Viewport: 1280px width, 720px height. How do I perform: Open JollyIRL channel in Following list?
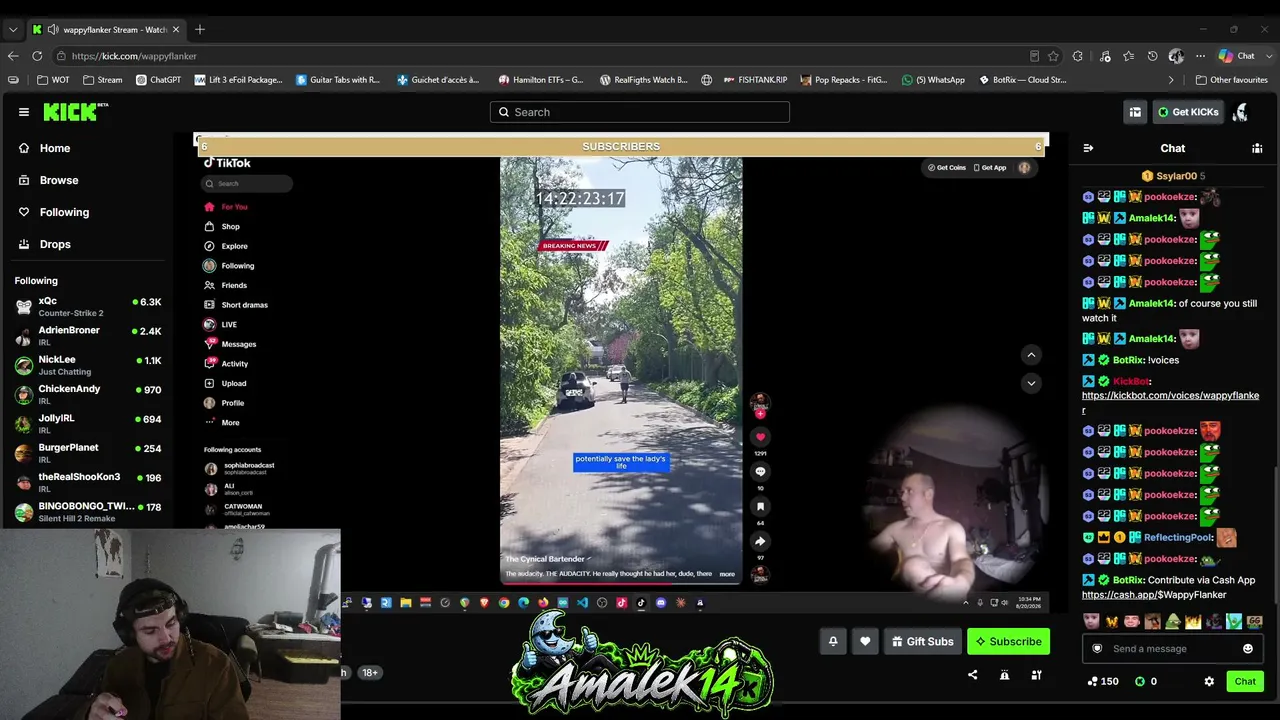pyautogui.click(x=88, y=423)
